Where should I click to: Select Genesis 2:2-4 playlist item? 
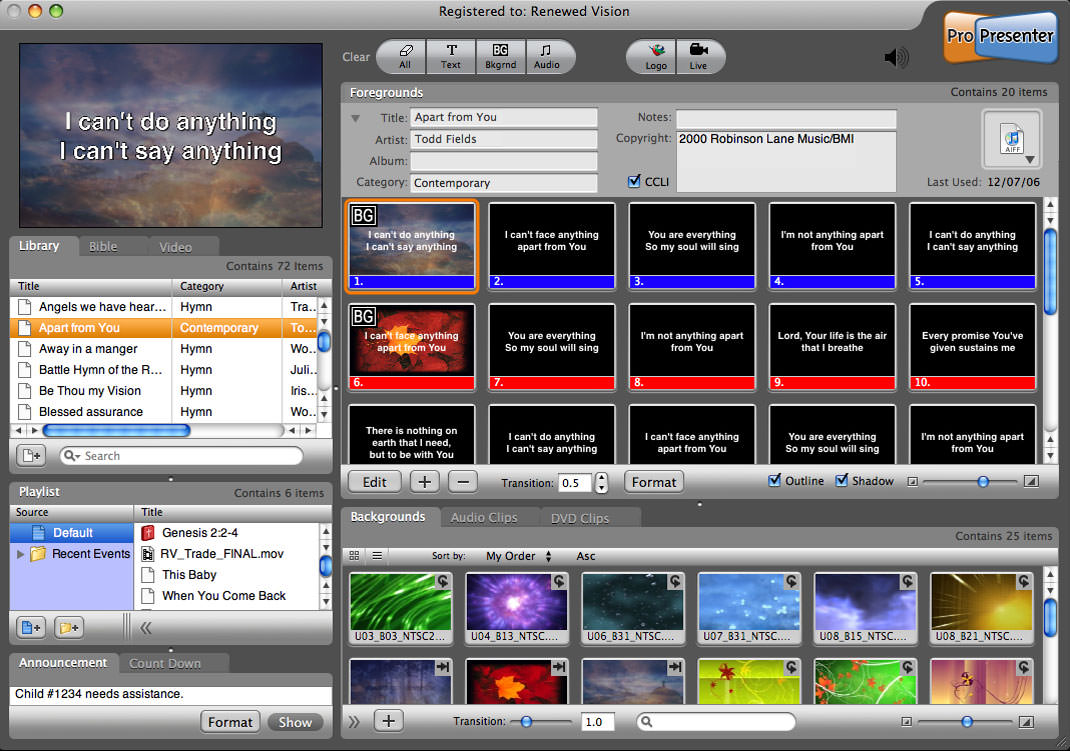227,533
